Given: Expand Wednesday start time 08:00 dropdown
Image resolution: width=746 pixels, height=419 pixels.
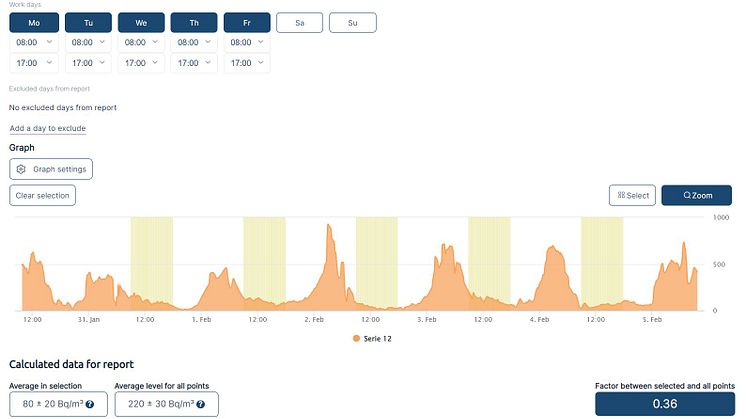Looking at the screenshot, I should [140, 43].
